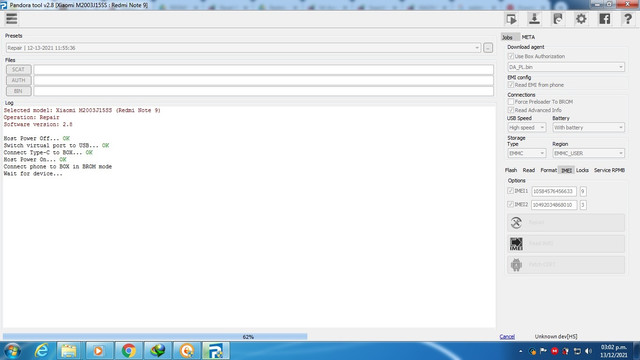The image size is (640, 360).
Task: Click the presets browse button
Action: pos(488,48)
